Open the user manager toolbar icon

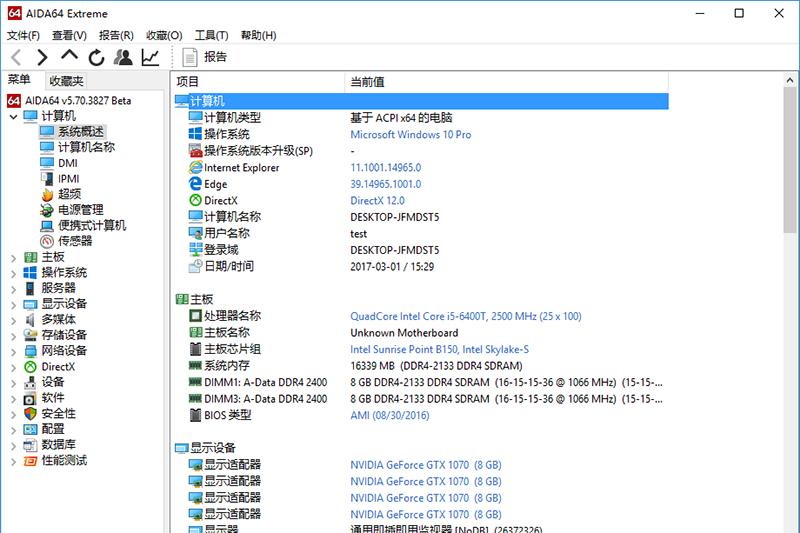(123, 57)
